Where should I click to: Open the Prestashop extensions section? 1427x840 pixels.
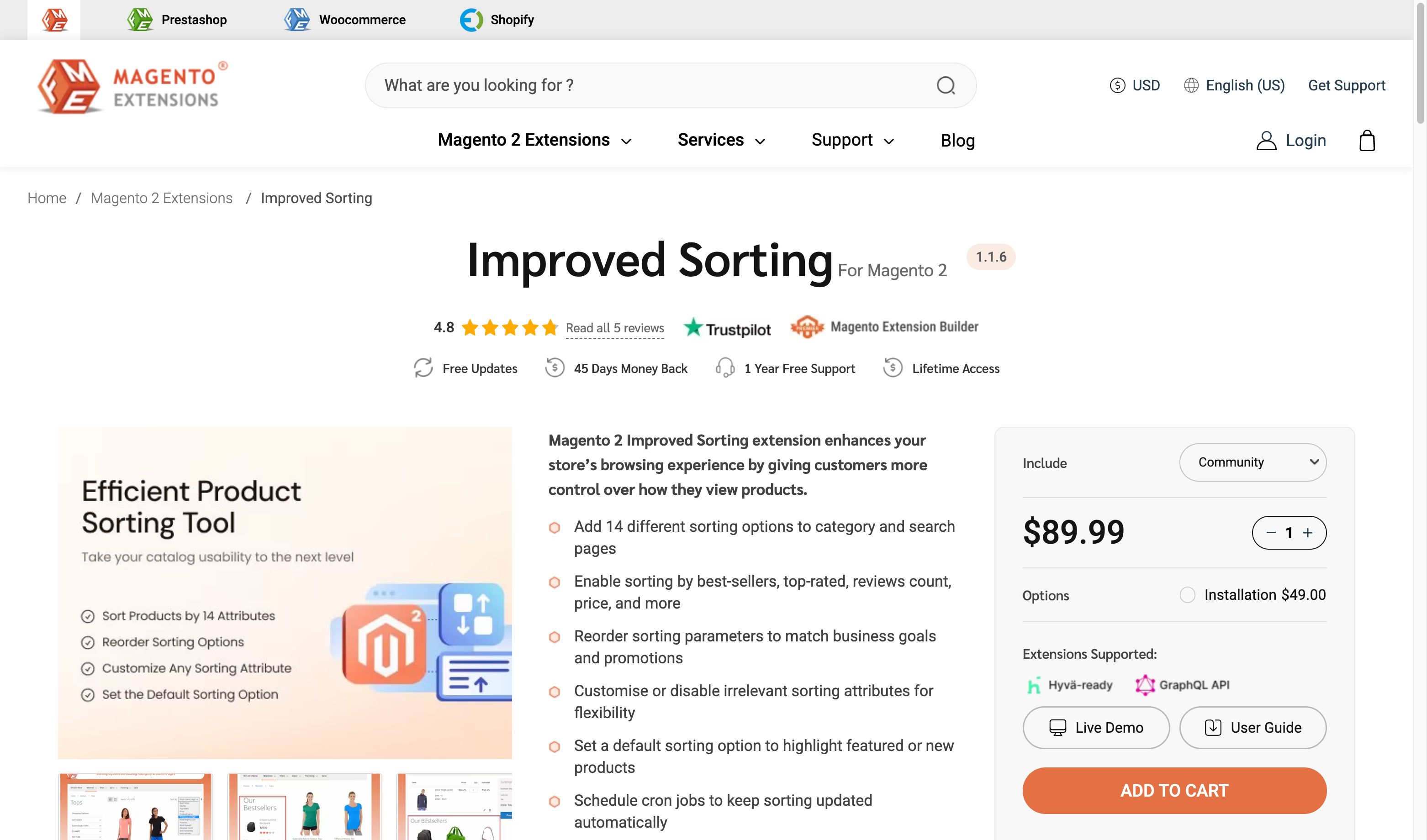click(x=176, y=19)
